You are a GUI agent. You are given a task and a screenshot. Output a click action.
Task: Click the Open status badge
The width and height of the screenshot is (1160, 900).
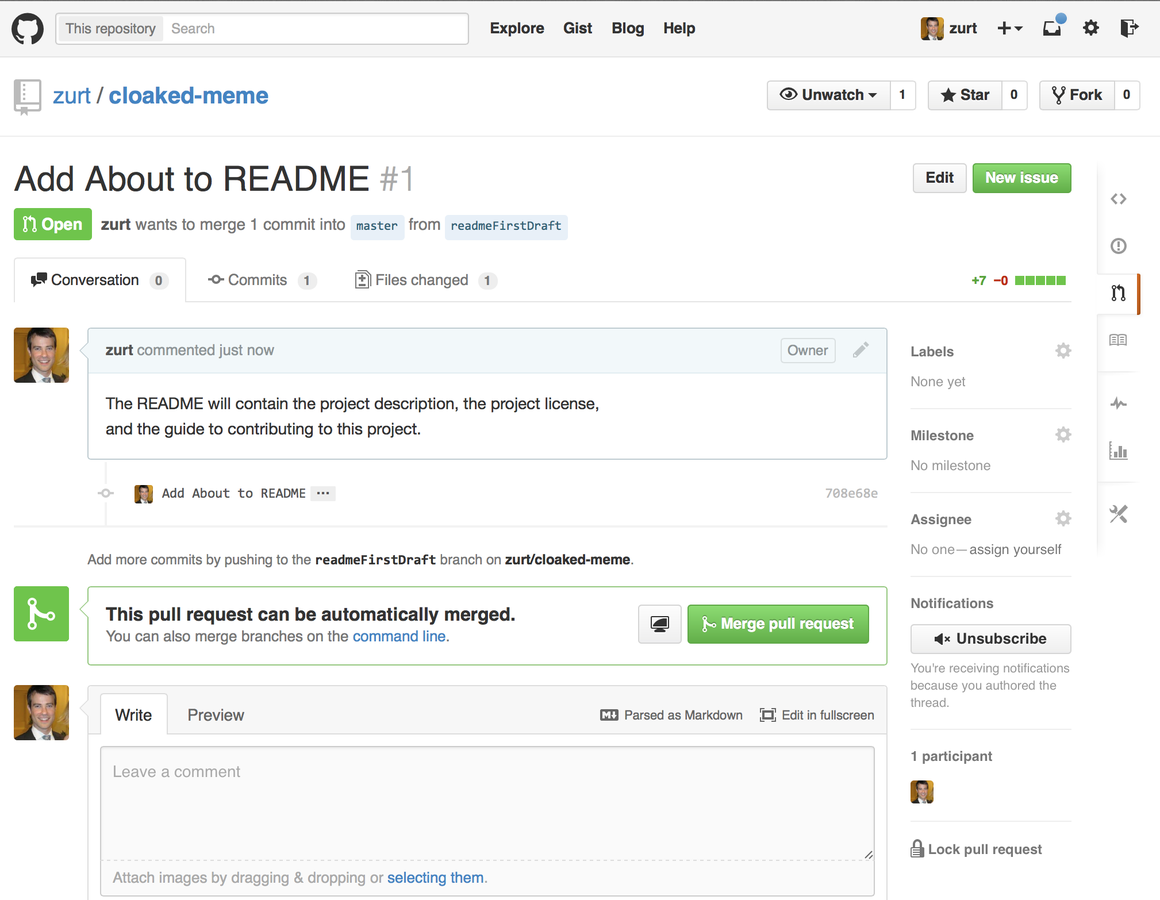[x=53, y=224]
